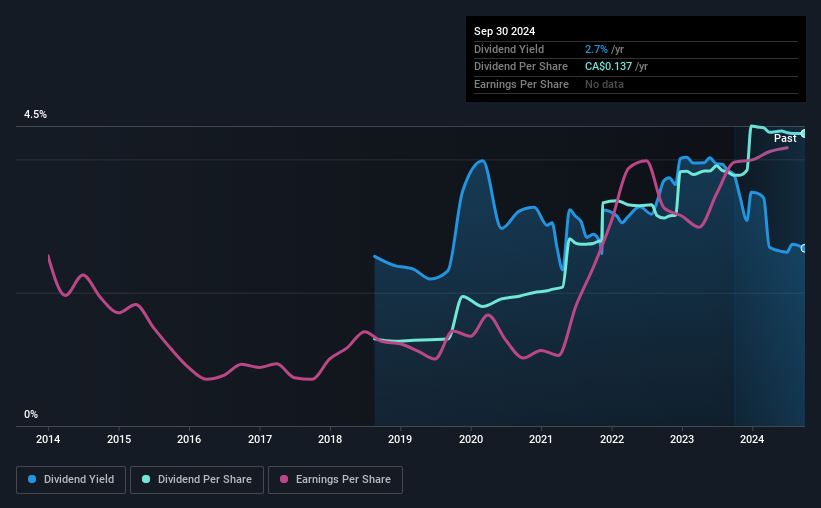Image resolution: width=821 pixels, height=508 pixels.
Task: Select the 2024 x-axis label
Action: [752, 439]
